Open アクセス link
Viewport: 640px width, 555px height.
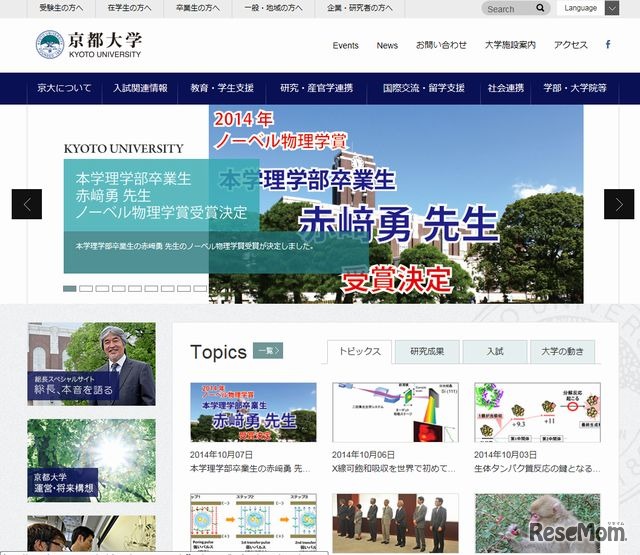tap(571, 45)
